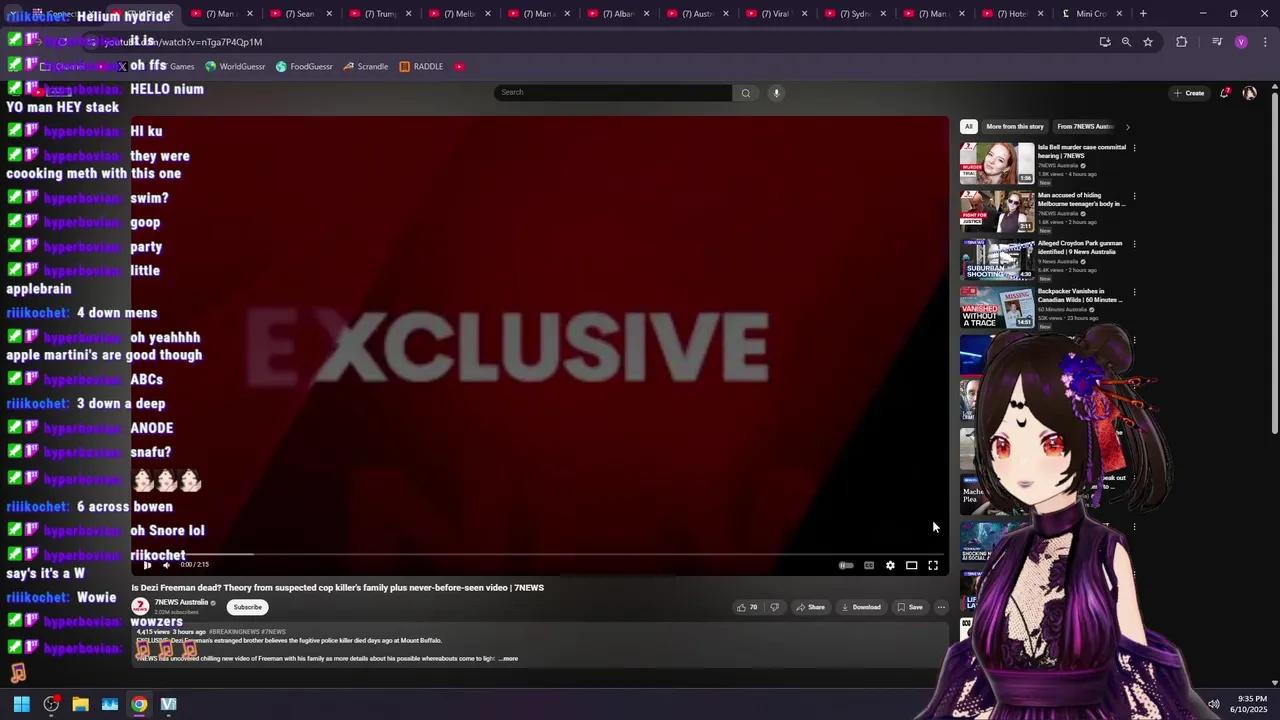Open the Scrandle bookmark
Viewport: 1280px width, 720px height.
click(x=365, y=67)
